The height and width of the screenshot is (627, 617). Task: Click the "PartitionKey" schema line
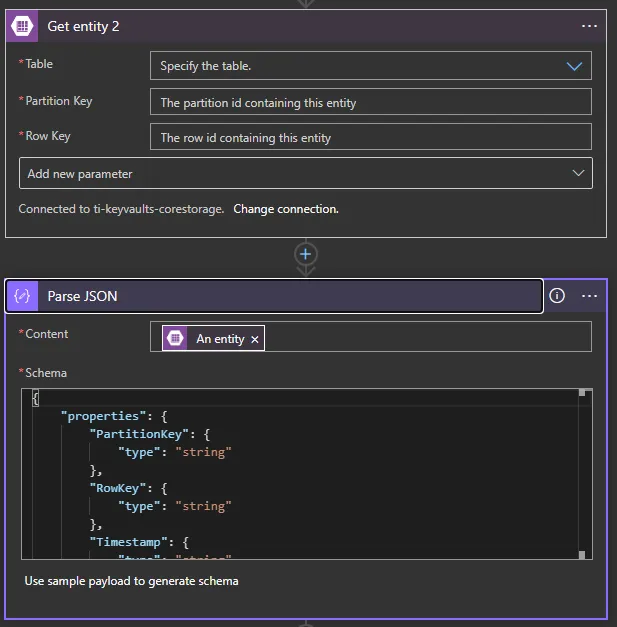(150, 434)
